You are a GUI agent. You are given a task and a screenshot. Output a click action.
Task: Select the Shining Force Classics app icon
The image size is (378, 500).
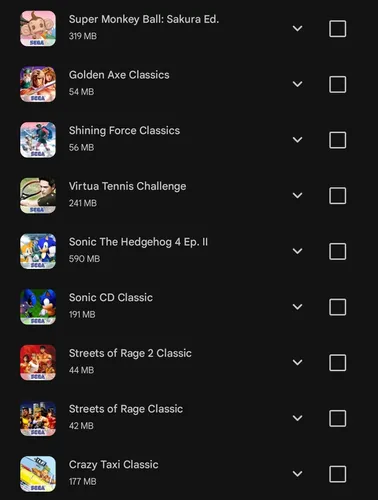click(x=38, y=140)
